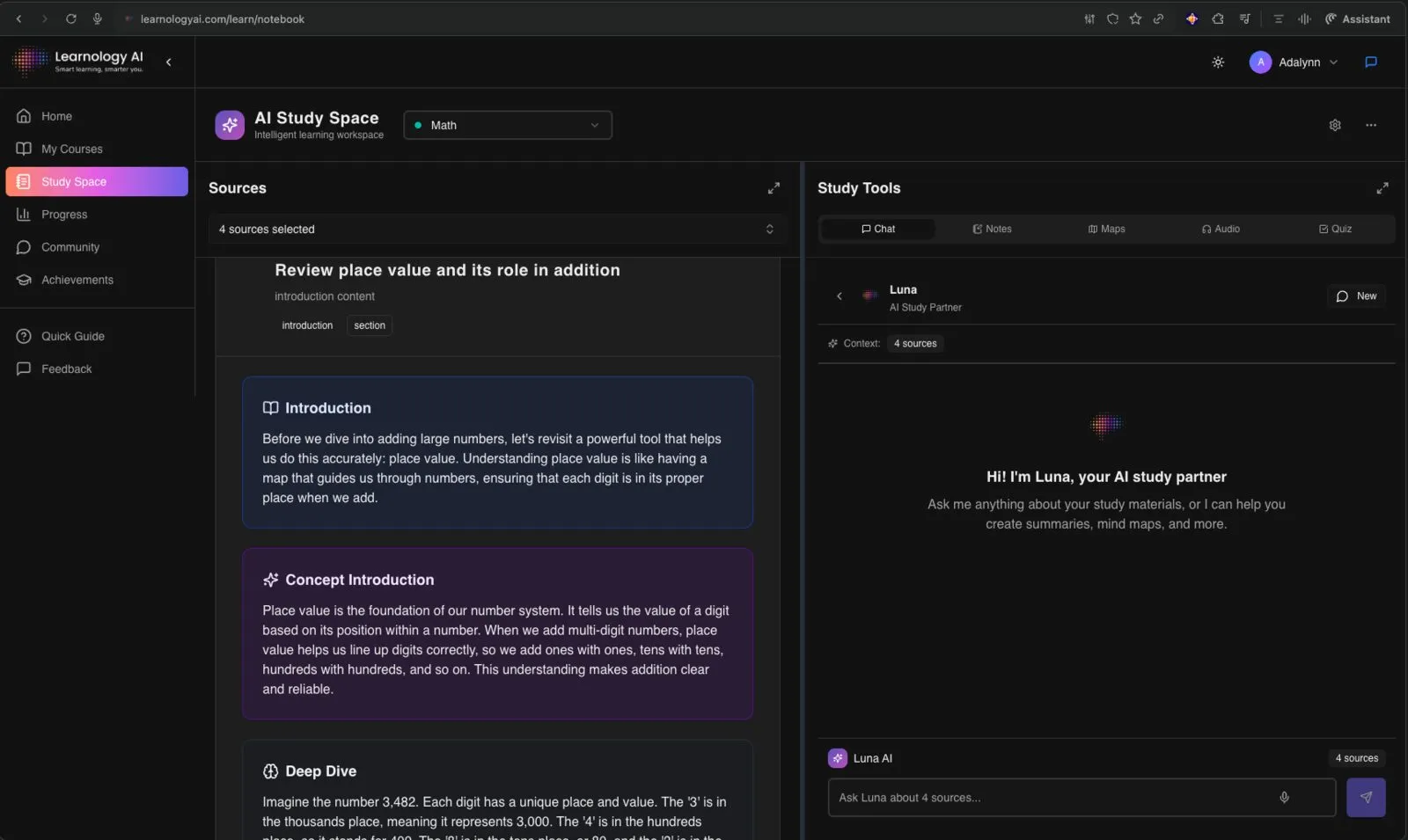Open the Study Space settings gear
The height and width of the screenshot is (840, 1408).
coord(1335,125)
